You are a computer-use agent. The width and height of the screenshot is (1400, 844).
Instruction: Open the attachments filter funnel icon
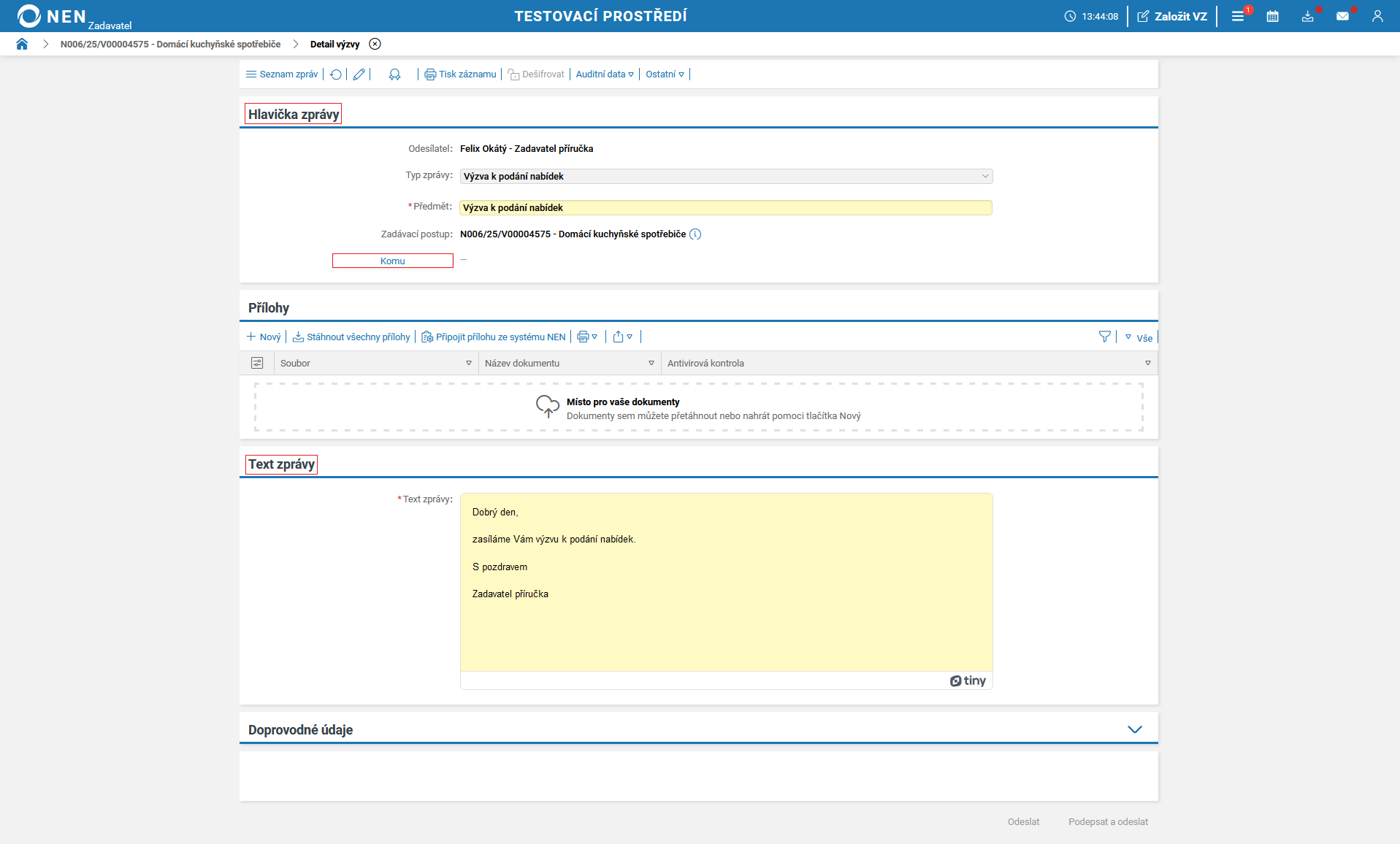[1104, 337]
